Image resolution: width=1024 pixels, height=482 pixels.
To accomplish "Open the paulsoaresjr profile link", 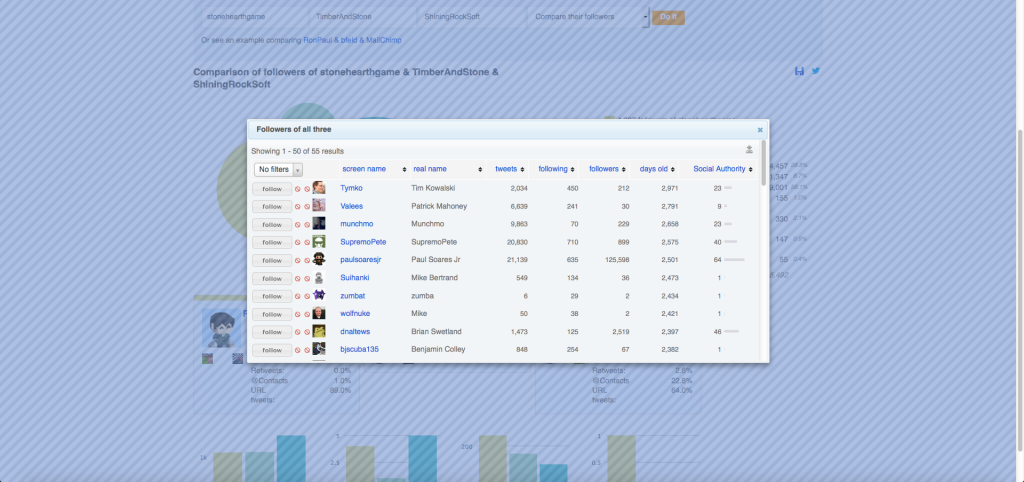I will tap(360, 260).
